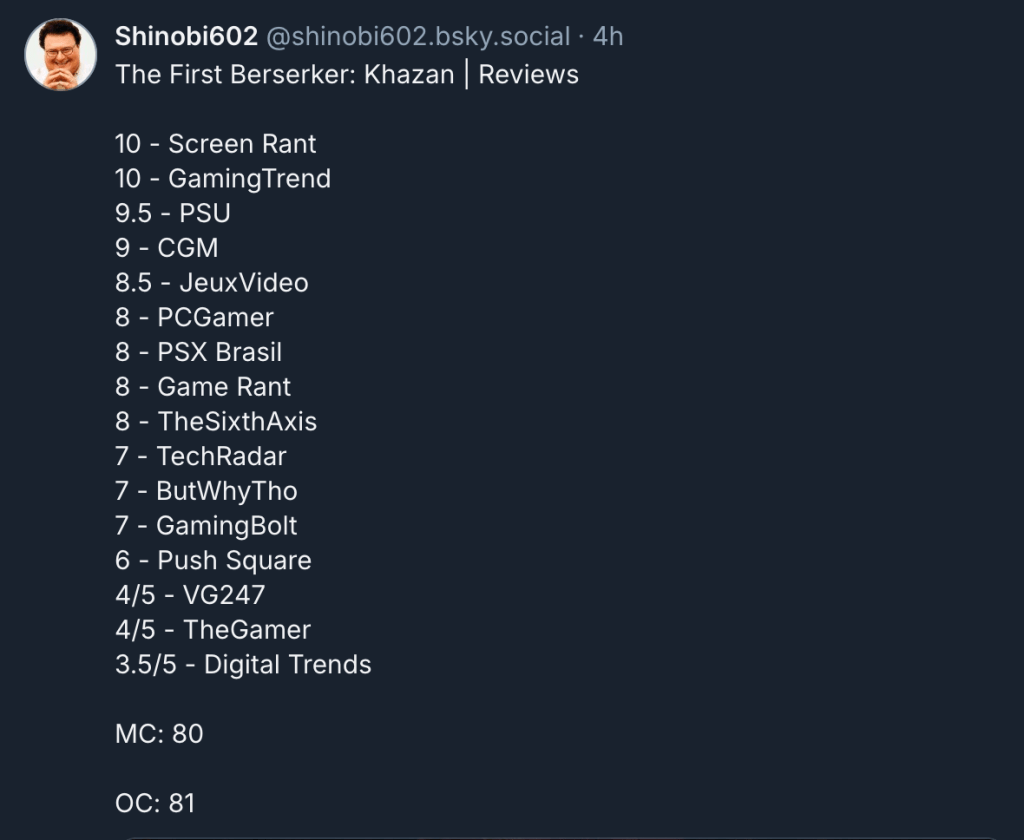
Task: Click the "7 - ButWhyTho" text
Action: (x=205, y=491)
